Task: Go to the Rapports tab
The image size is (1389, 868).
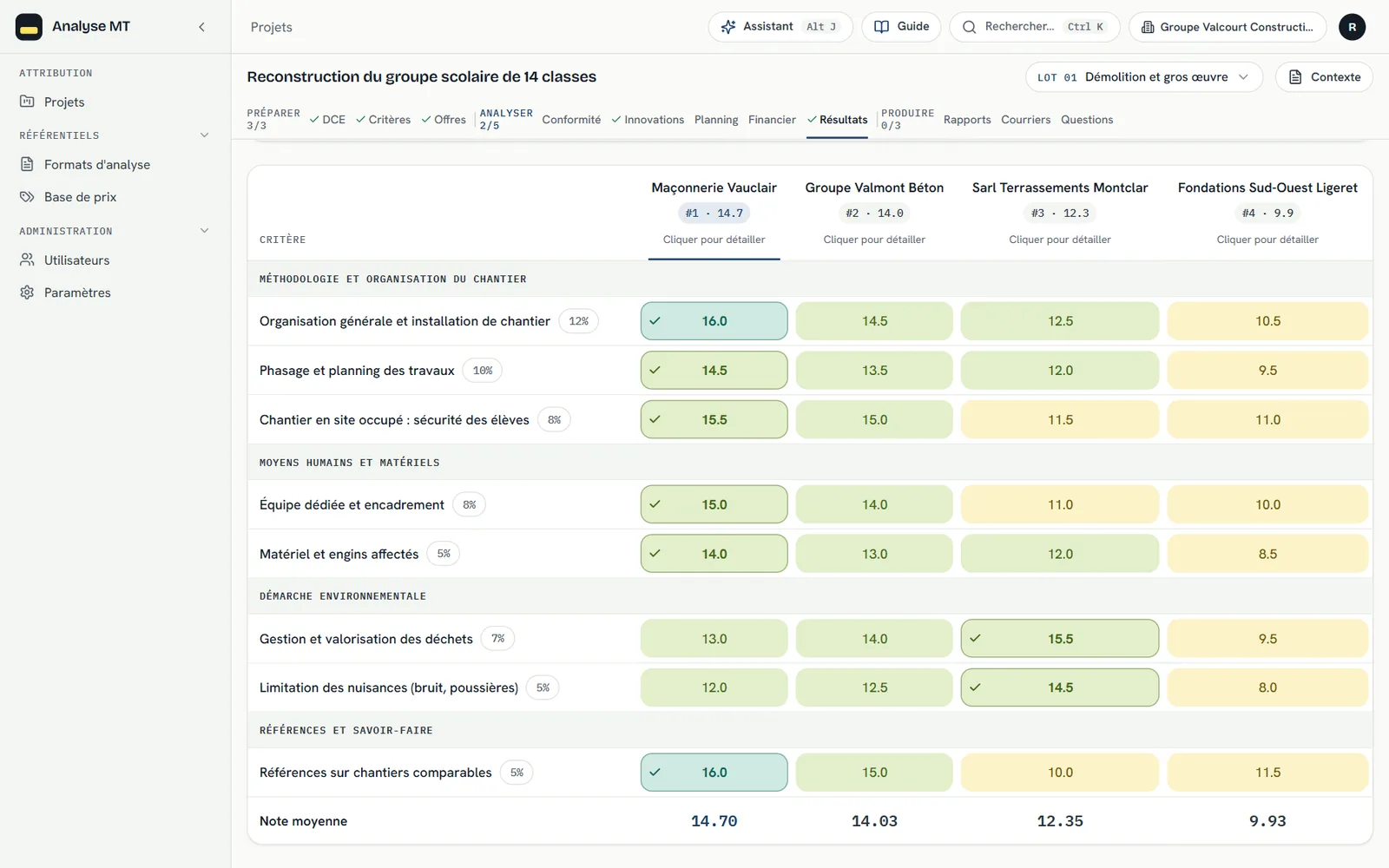Action: pyautogui.click(x=967, y=120)
